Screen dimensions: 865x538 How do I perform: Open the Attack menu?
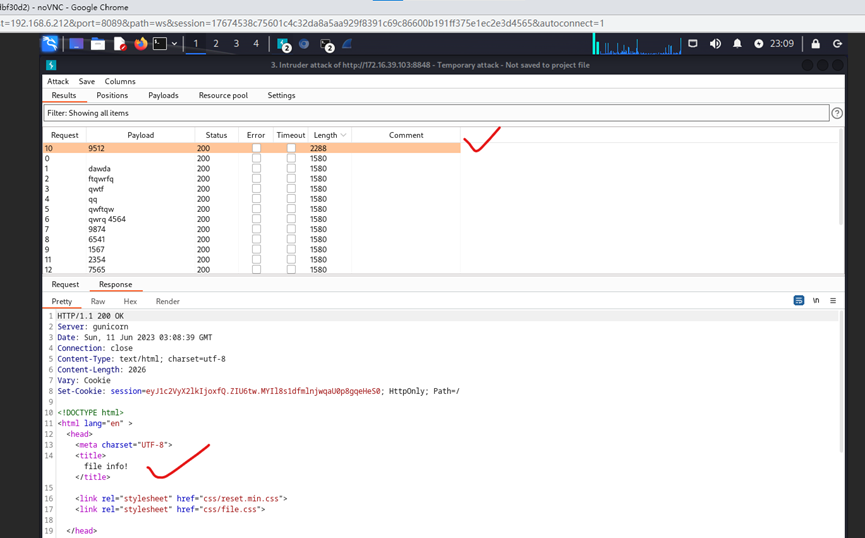pyautogui.click(x=58, y=81)
